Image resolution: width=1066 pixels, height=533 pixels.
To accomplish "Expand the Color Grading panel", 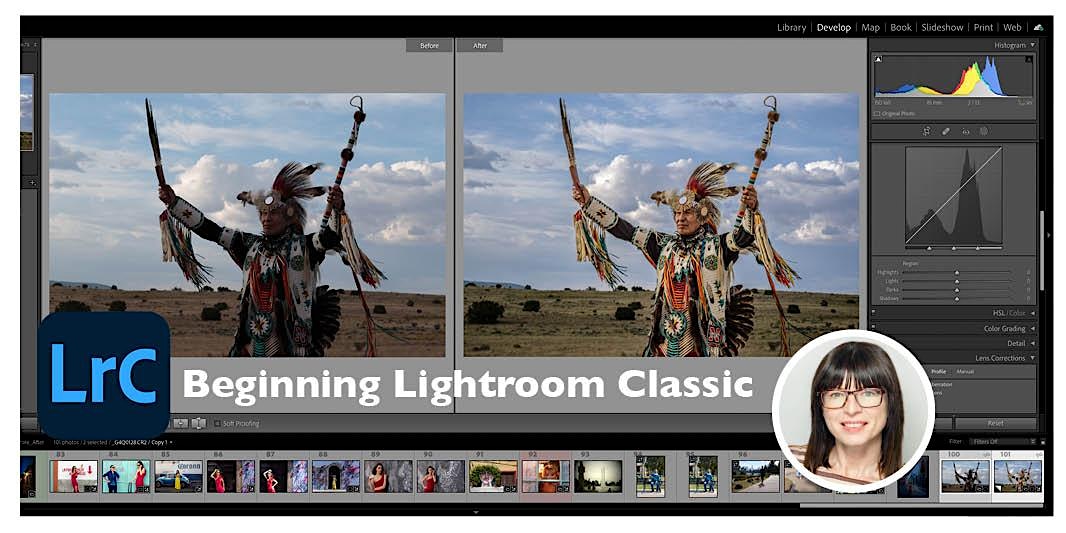I will (1032, 328).
